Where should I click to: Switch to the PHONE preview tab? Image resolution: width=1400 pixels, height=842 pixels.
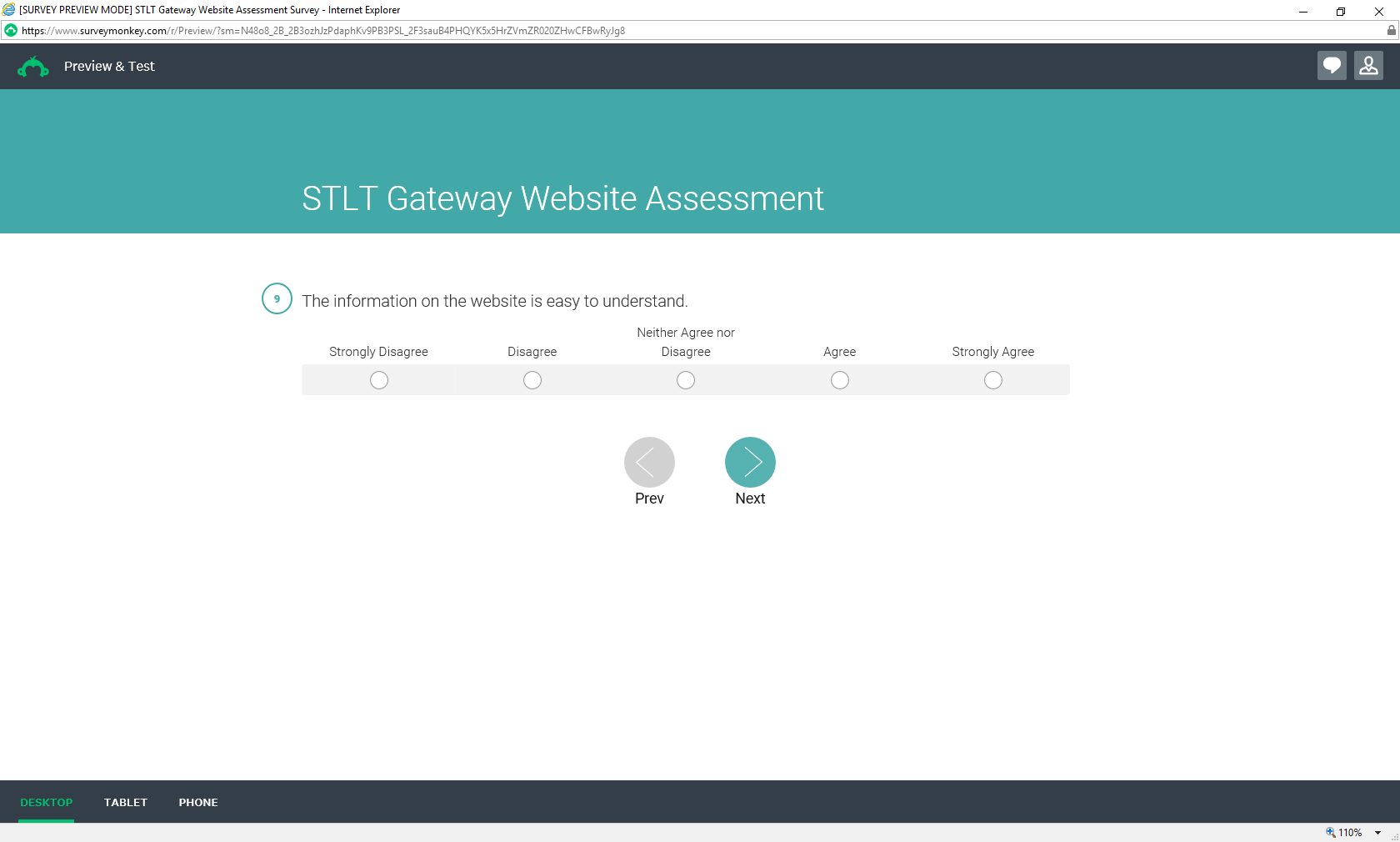click(x=198, y=802)
